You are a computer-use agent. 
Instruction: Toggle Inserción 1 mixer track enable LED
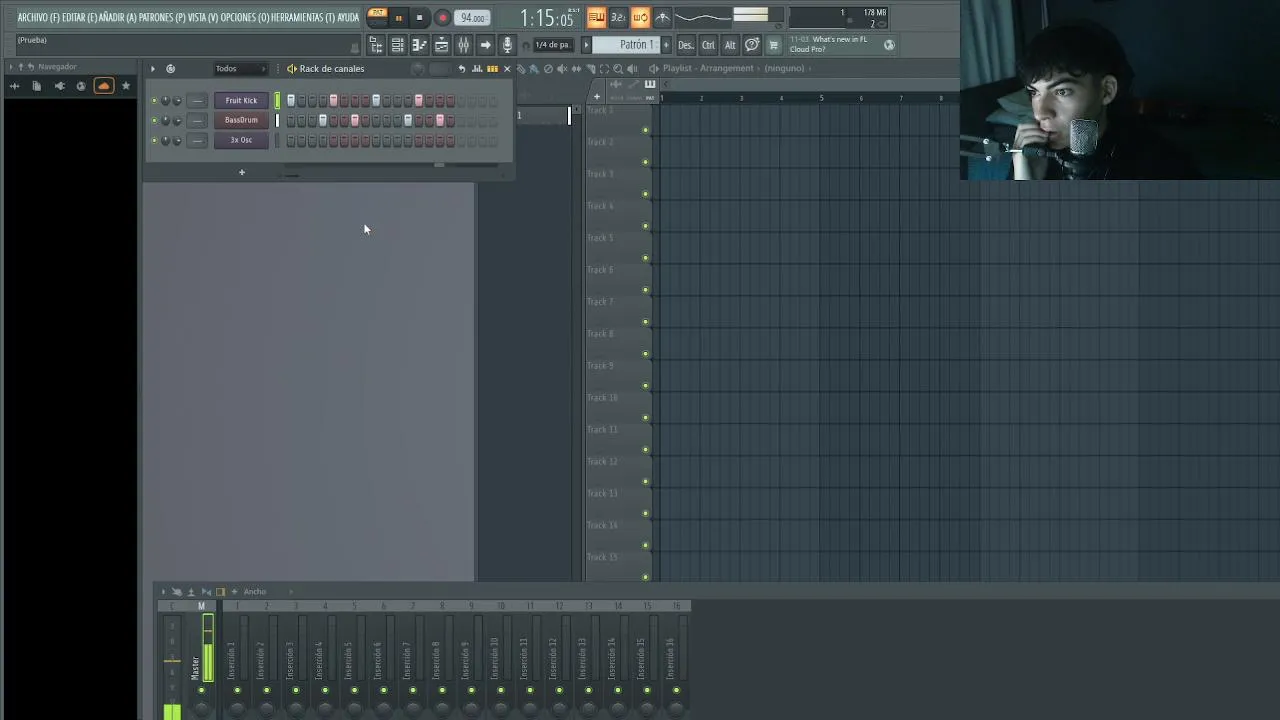[x=237, y=690]
